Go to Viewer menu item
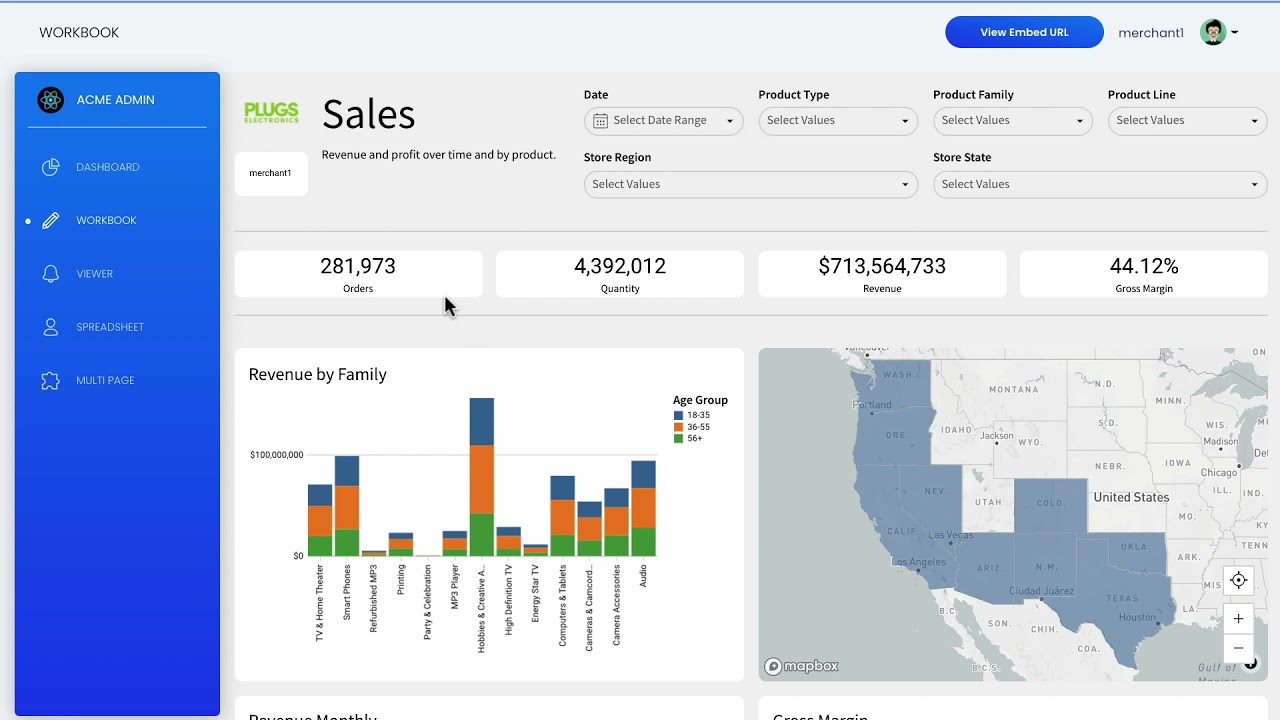1280x720 pixels. pos(95,274)
